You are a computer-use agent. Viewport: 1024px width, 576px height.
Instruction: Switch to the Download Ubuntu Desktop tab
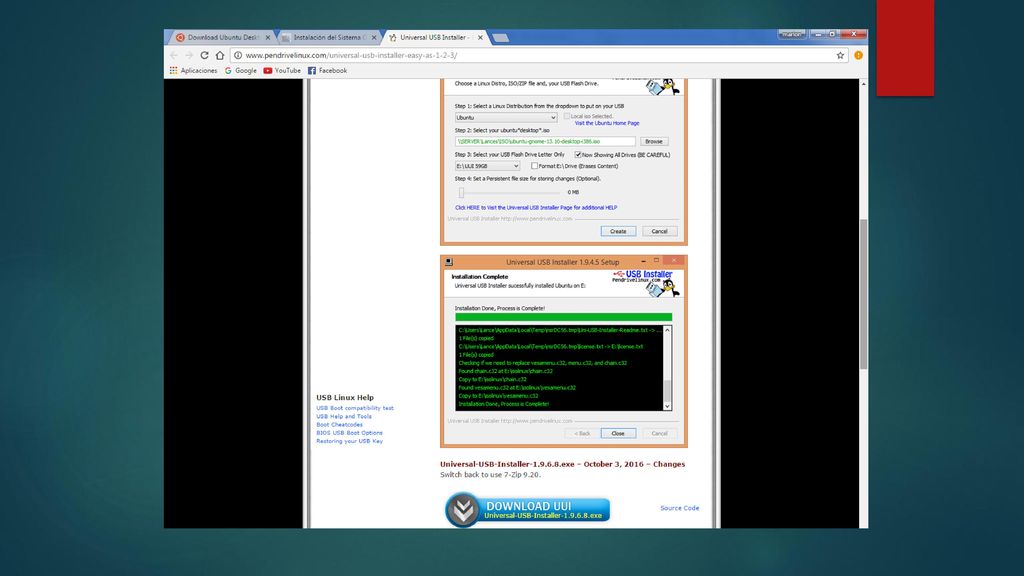click(222, 38)
